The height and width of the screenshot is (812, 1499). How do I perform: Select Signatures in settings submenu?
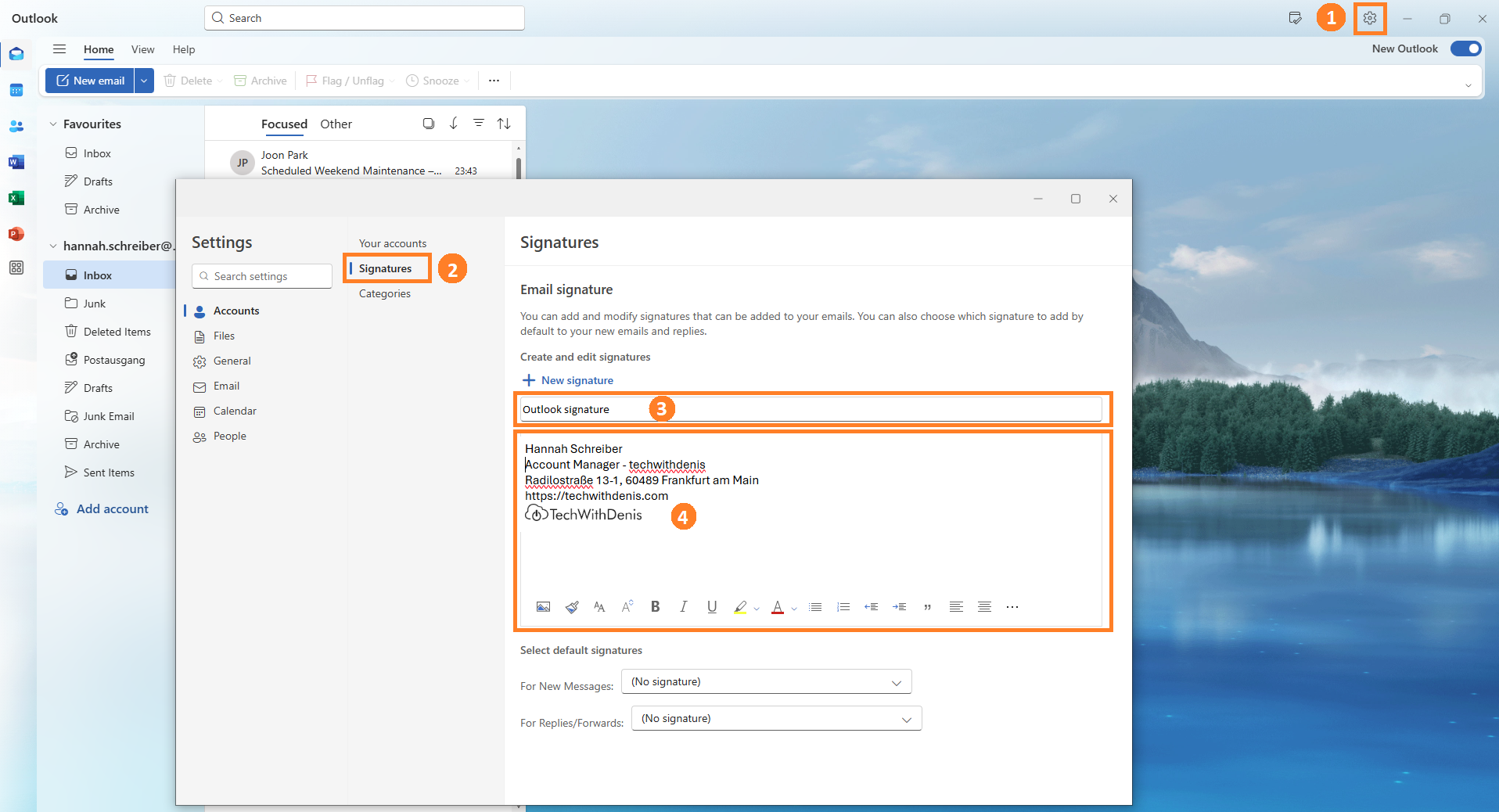click(x=385, y=268)
